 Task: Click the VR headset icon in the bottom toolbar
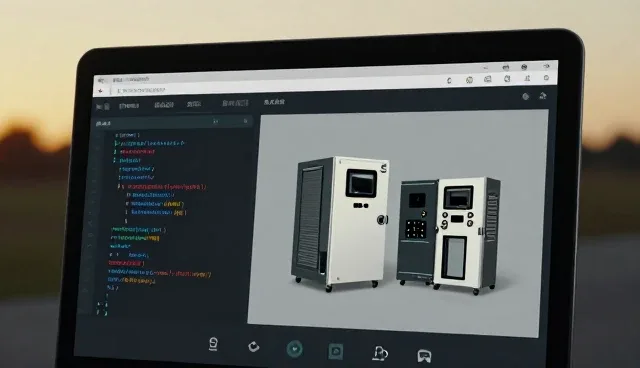[424, 356]
